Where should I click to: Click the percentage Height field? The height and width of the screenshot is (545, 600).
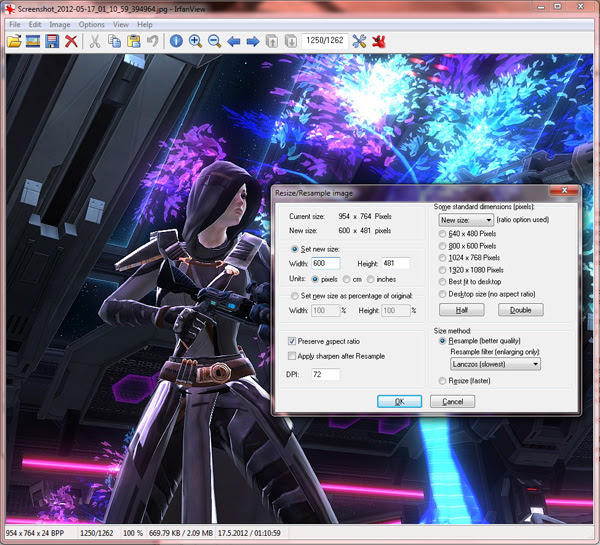tap(396, 310)
